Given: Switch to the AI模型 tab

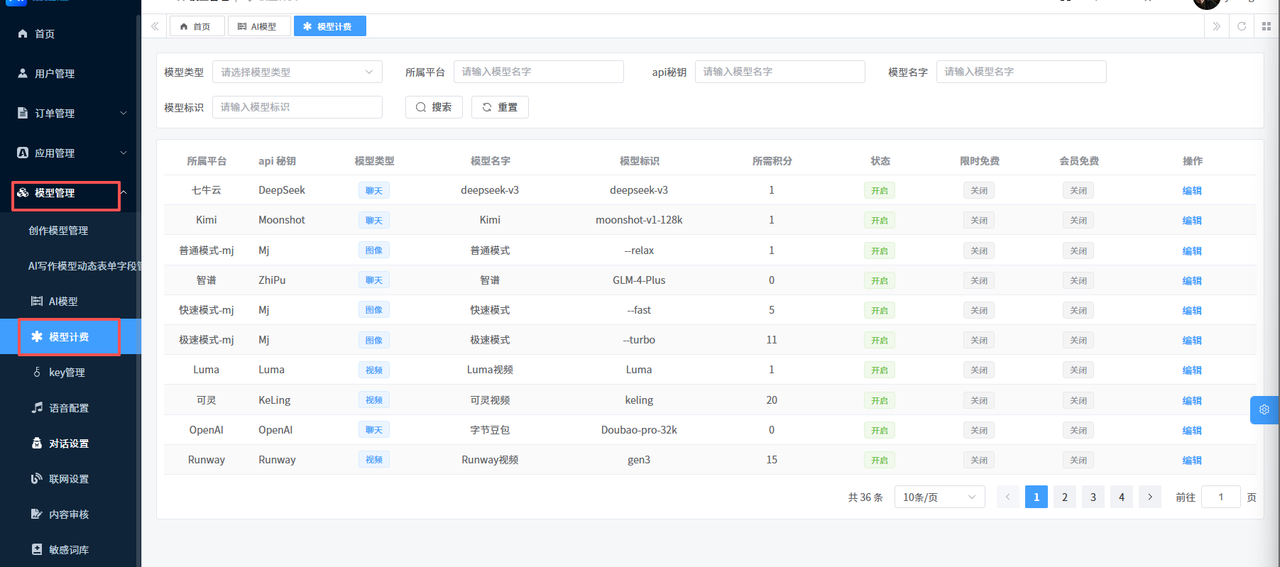Looking at the screenshot, I should tap(258, 26).
